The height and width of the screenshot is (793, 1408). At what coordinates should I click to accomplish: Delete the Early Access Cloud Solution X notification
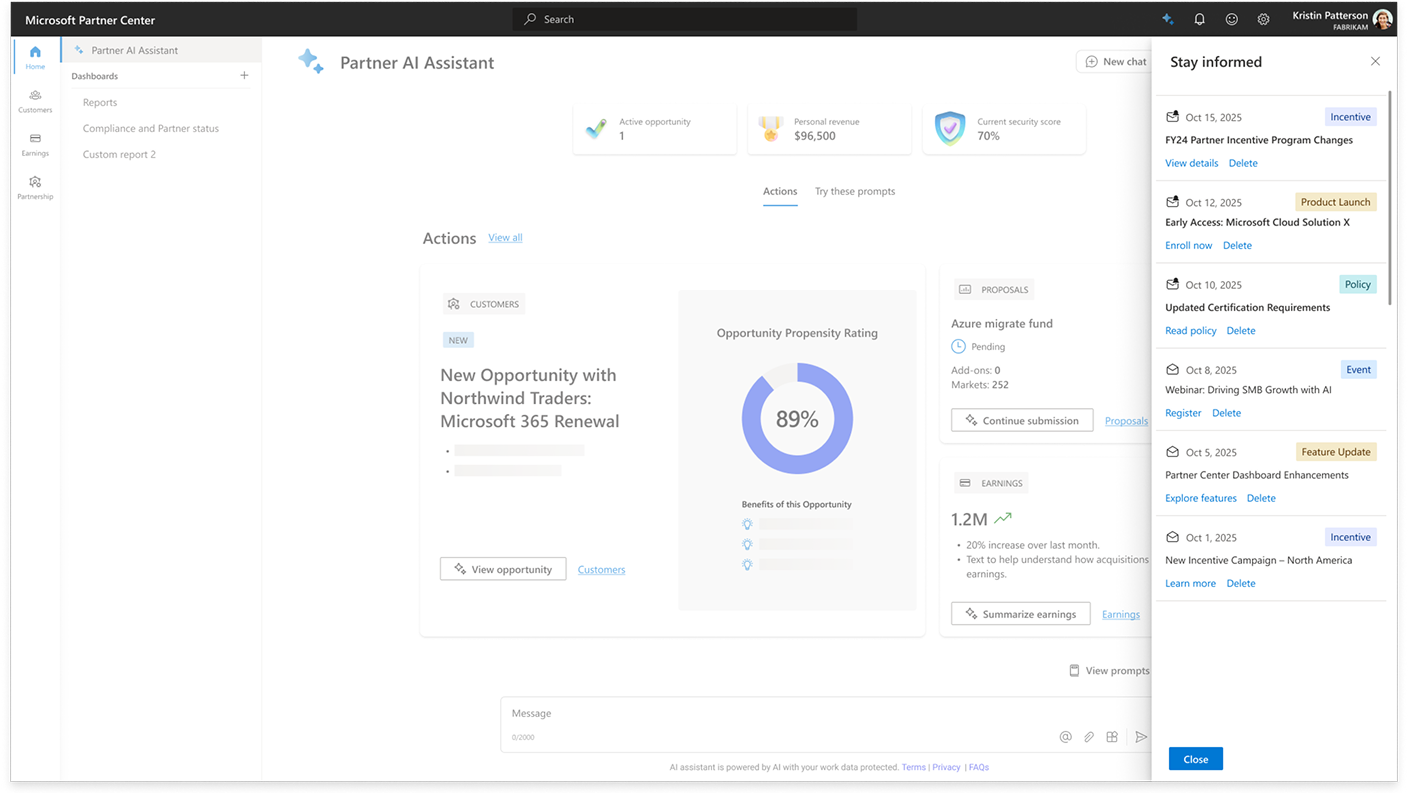(1237, 245)
